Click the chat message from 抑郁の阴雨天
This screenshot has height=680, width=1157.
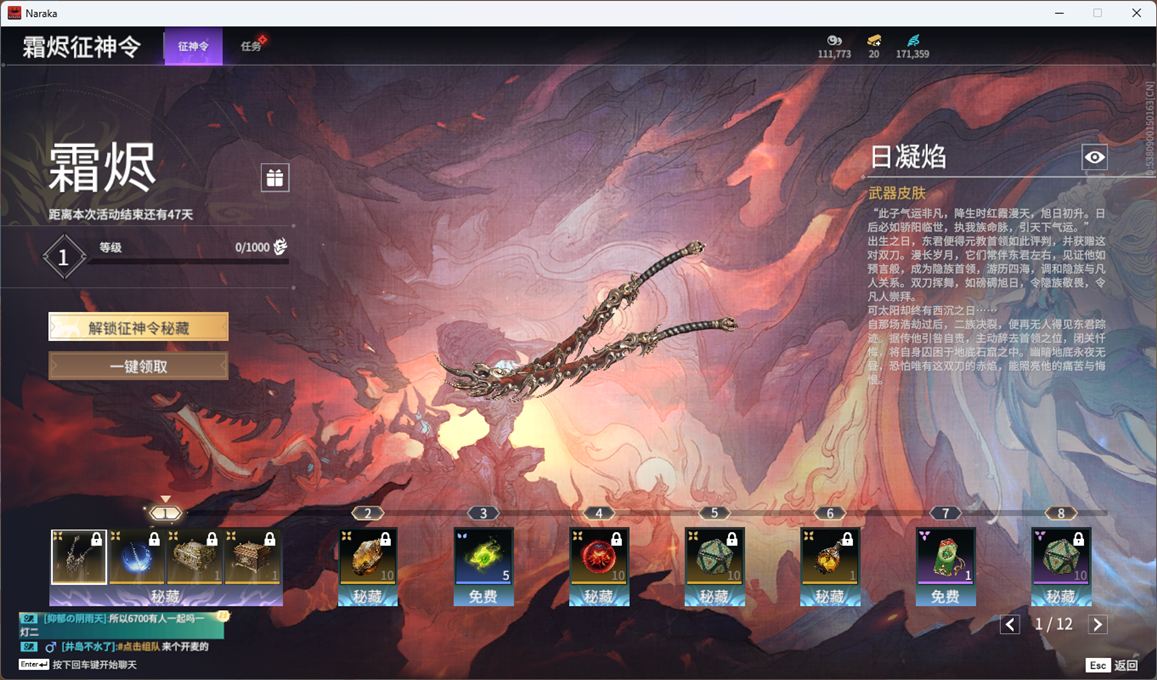(x=122, y=625)
